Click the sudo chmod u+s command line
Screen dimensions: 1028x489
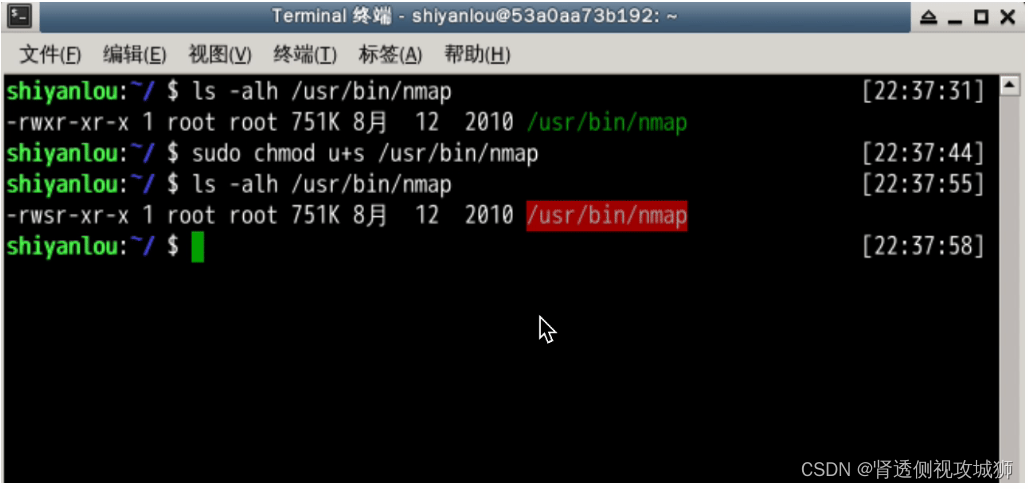(365, 153)
